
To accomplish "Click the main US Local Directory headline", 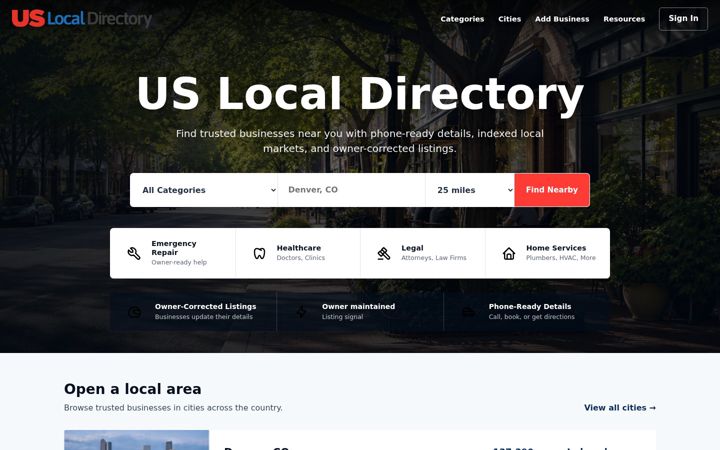I will 360,94.
